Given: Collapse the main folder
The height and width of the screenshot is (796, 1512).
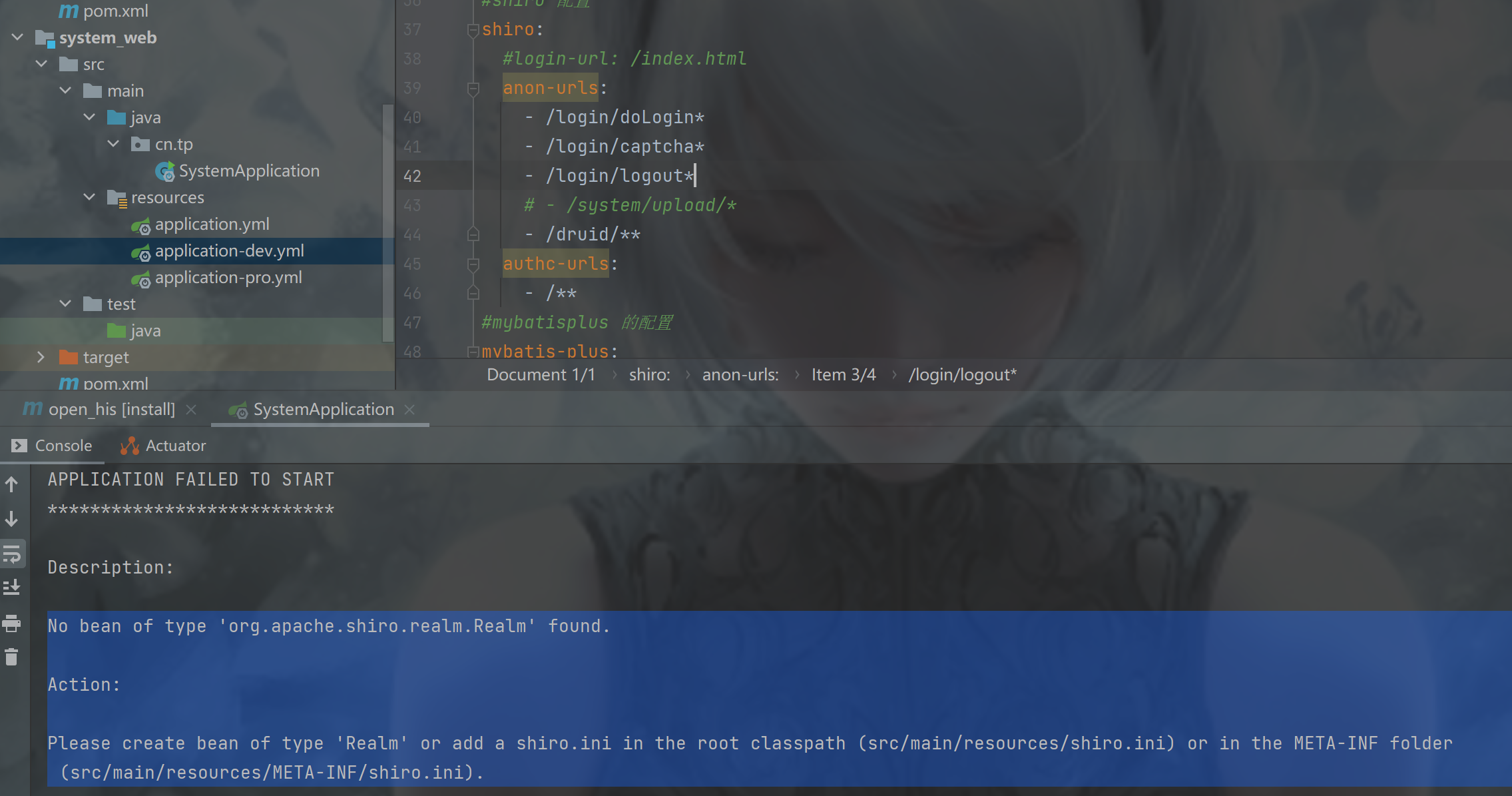Looking at the screenshot, I should point(65,91).
